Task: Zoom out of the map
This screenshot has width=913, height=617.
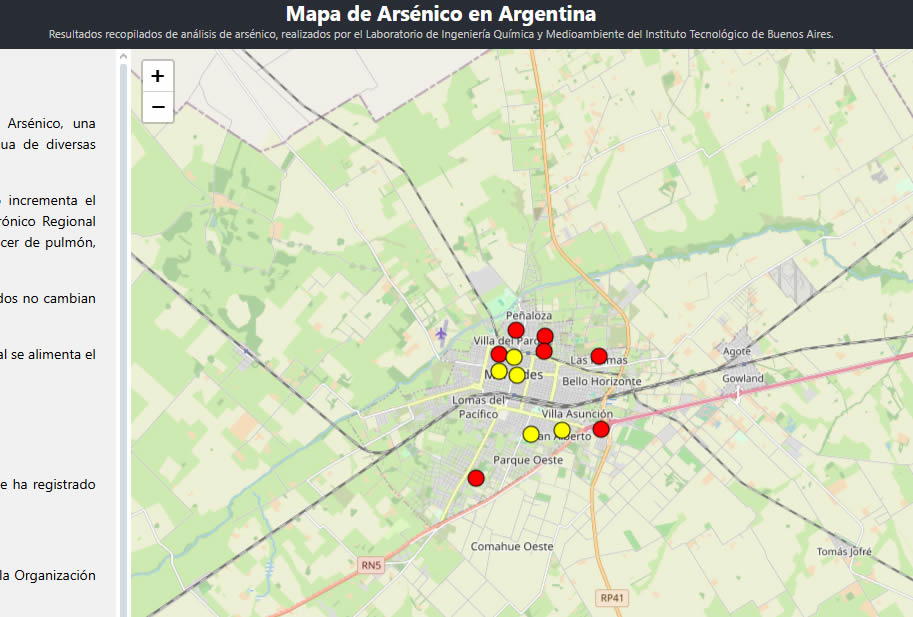Action: [x=158, y=107]
